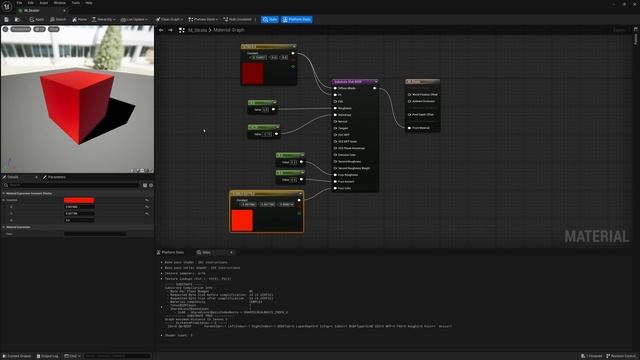Click the Front Material input pin
This screenshot has width=640, height=360.
(x=409, y=128)
